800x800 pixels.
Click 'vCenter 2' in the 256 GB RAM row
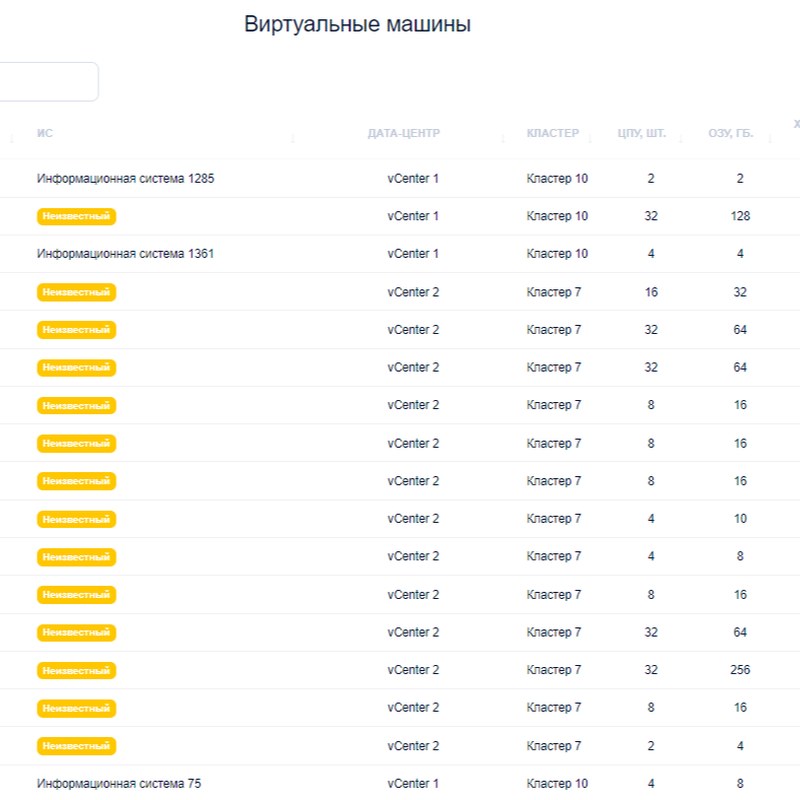click(x=413, y=669)
